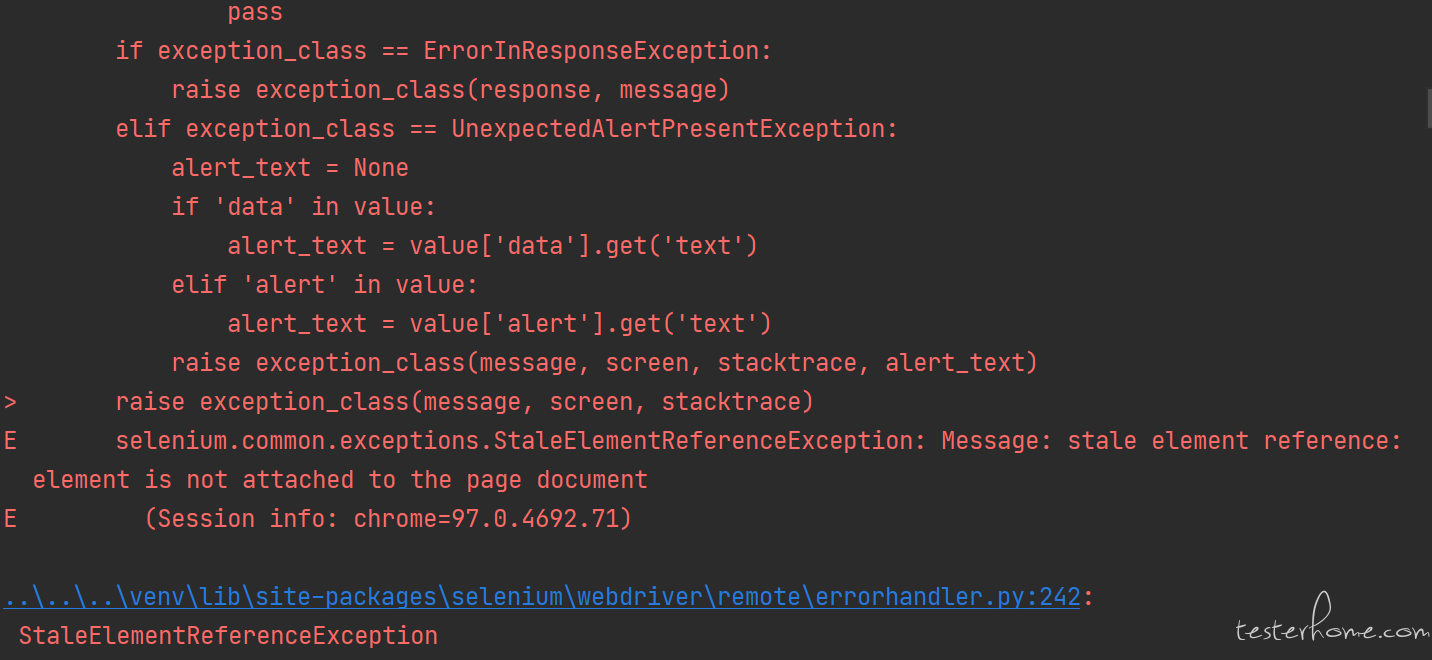Click the value['data'].get('text') expression
1432x660 pixels.
583,246
